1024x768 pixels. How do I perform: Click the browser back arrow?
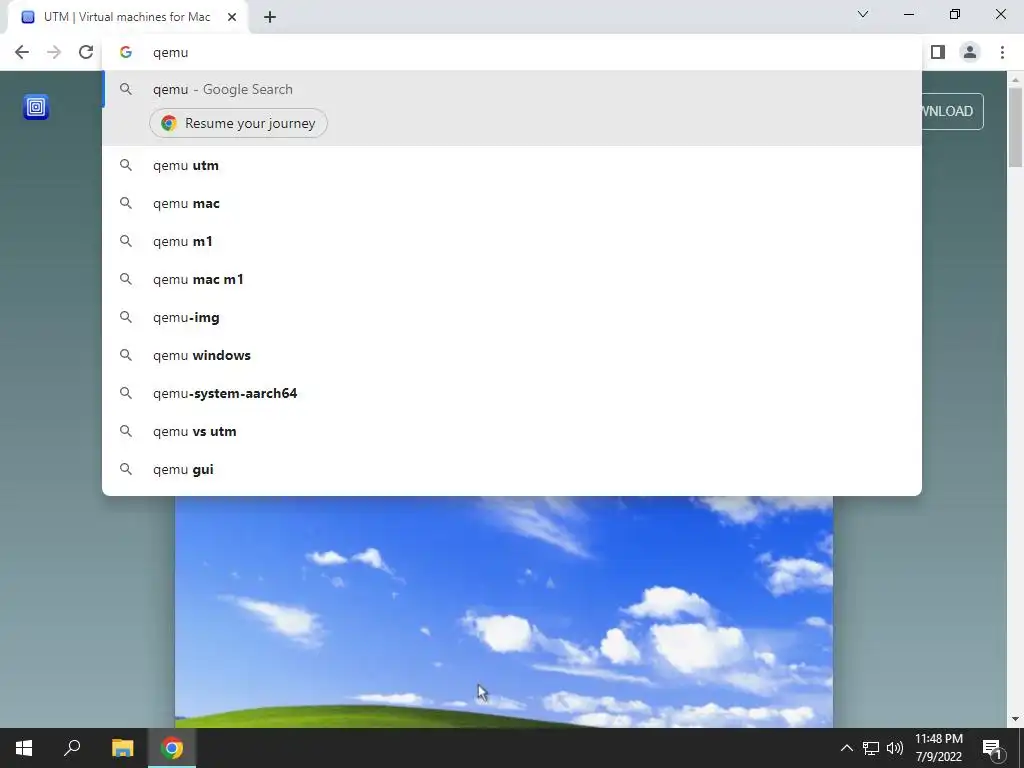pos(22,52)
